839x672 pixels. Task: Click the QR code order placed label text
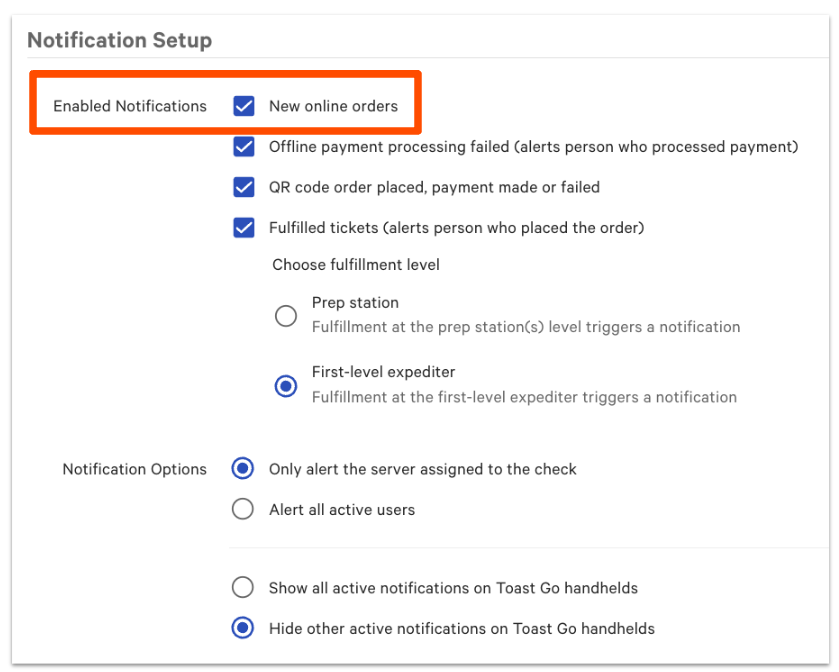point(434,187)
